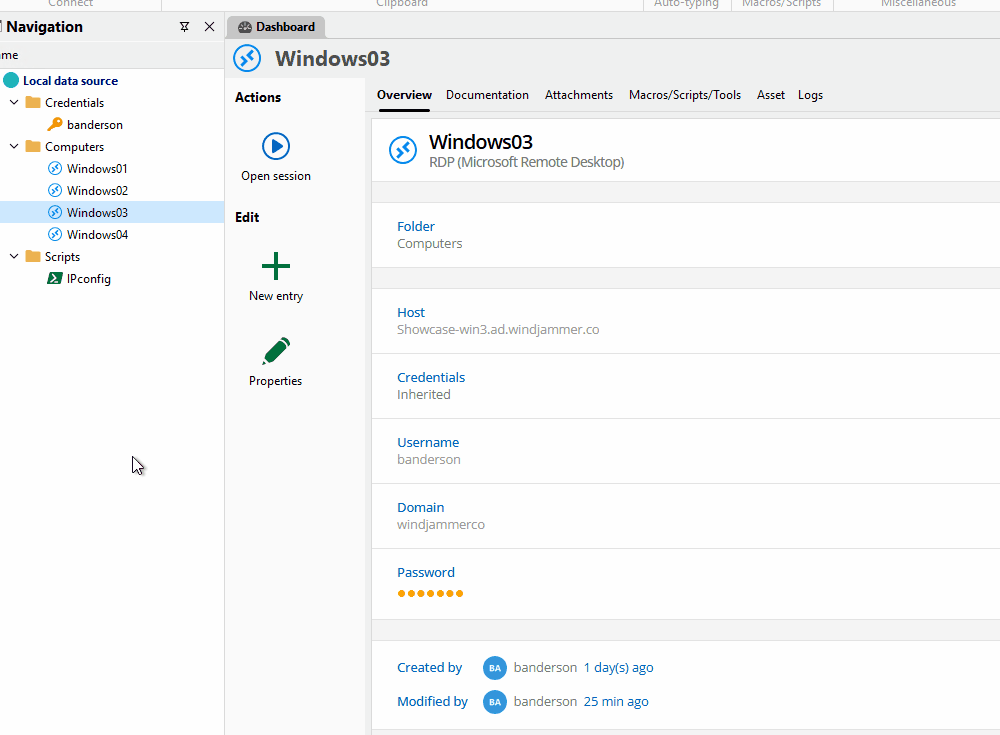This screenshot has height=735, width=1000.
Task: Collapse the Credentials folder
Action: [14, 103]
